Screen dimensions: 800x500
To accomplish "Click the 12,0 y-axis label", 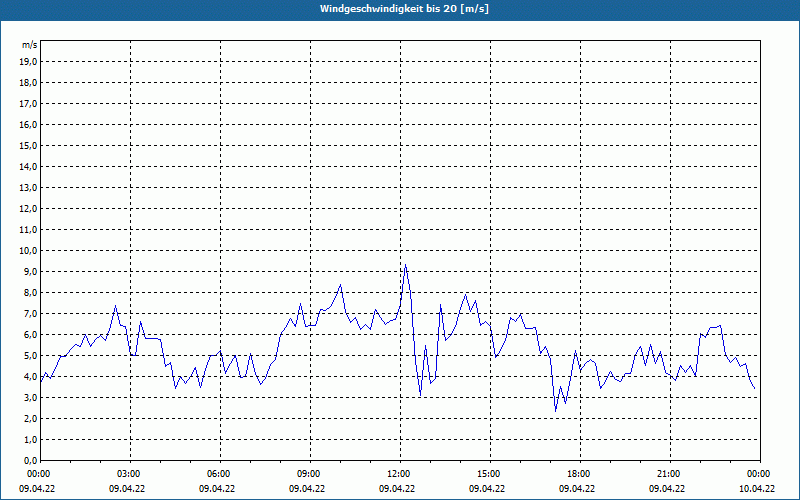I will tap(29, 209).
